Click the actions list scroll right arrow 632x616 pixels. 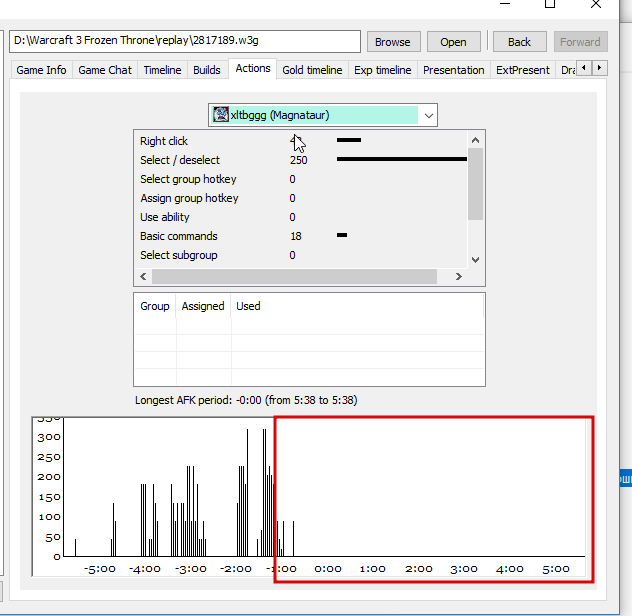click(x=459, y=277)
